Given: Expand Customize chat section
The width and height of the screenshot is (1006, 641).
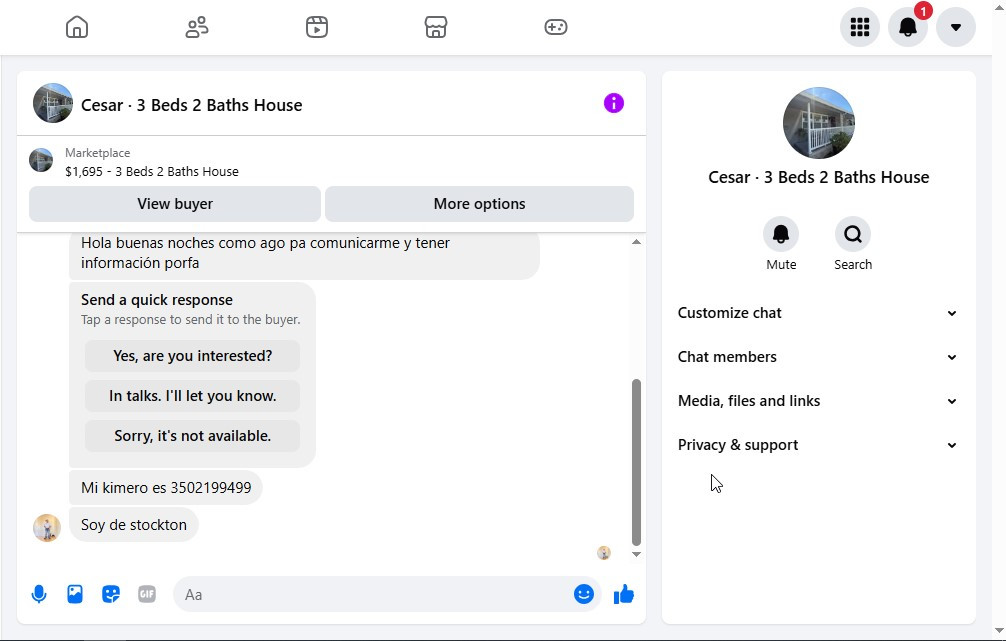Looking at the screenshot, I should coord(818,313).
